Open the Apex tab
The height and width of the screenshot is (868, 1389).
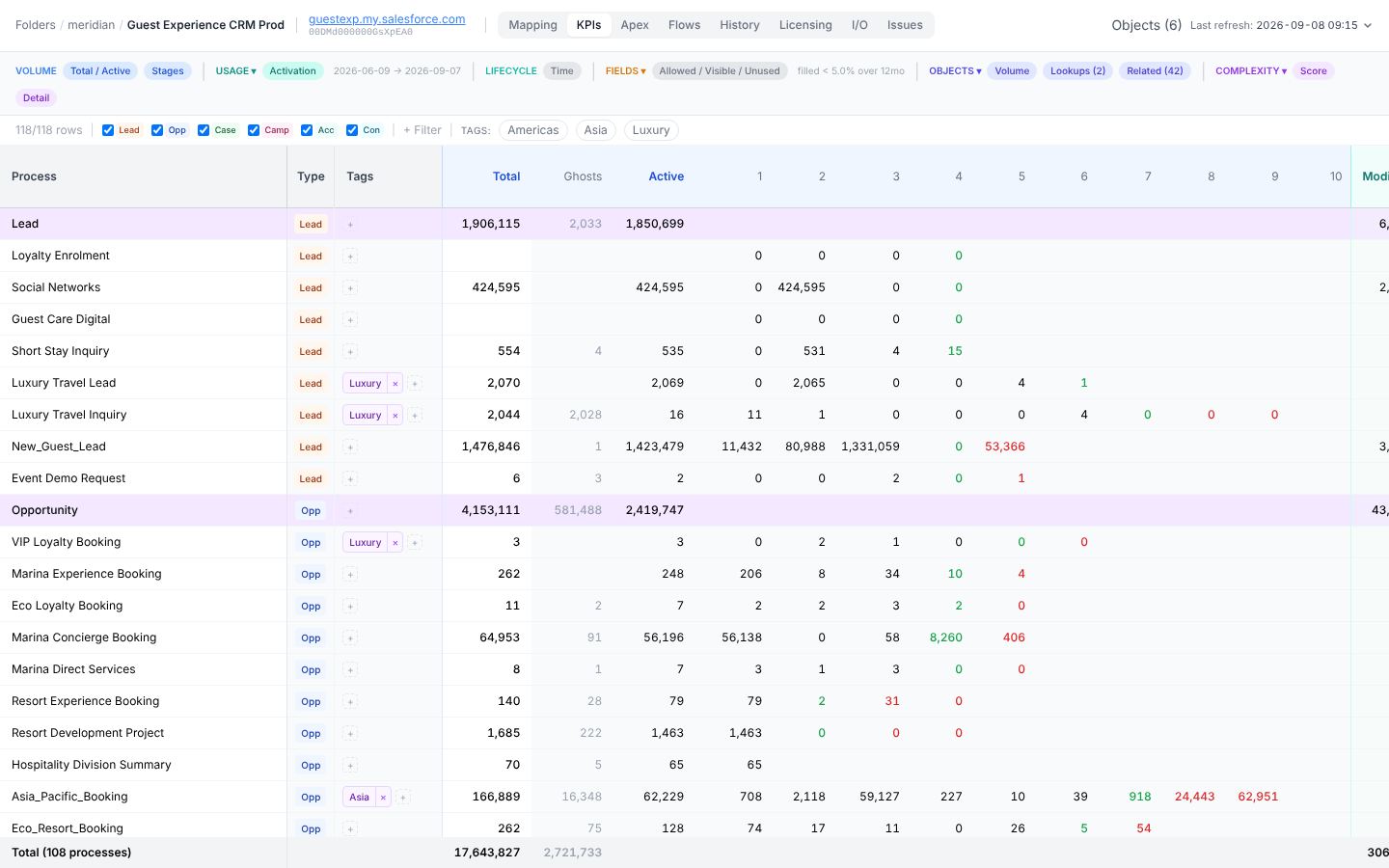coord(635,25)
